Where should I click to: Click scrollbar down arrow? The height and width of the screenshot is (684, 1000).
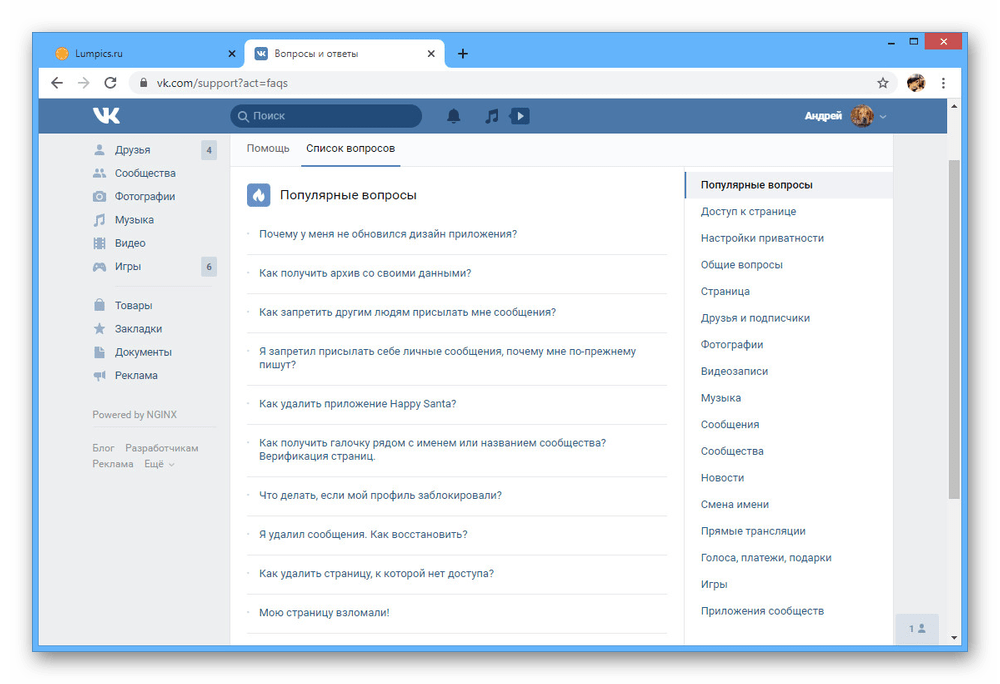coord(954,637)
